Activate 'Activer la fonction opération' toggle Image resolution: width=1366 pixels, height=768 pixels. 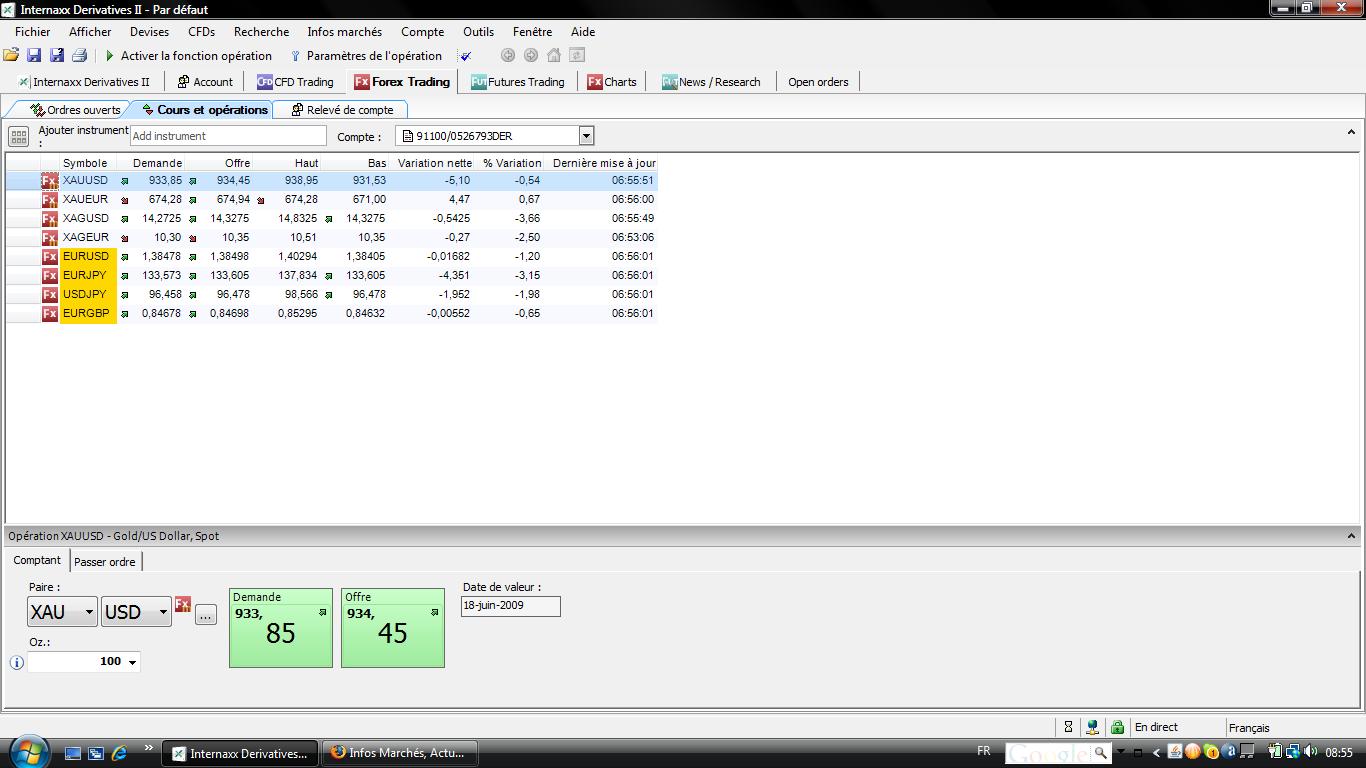pos(188,56)
